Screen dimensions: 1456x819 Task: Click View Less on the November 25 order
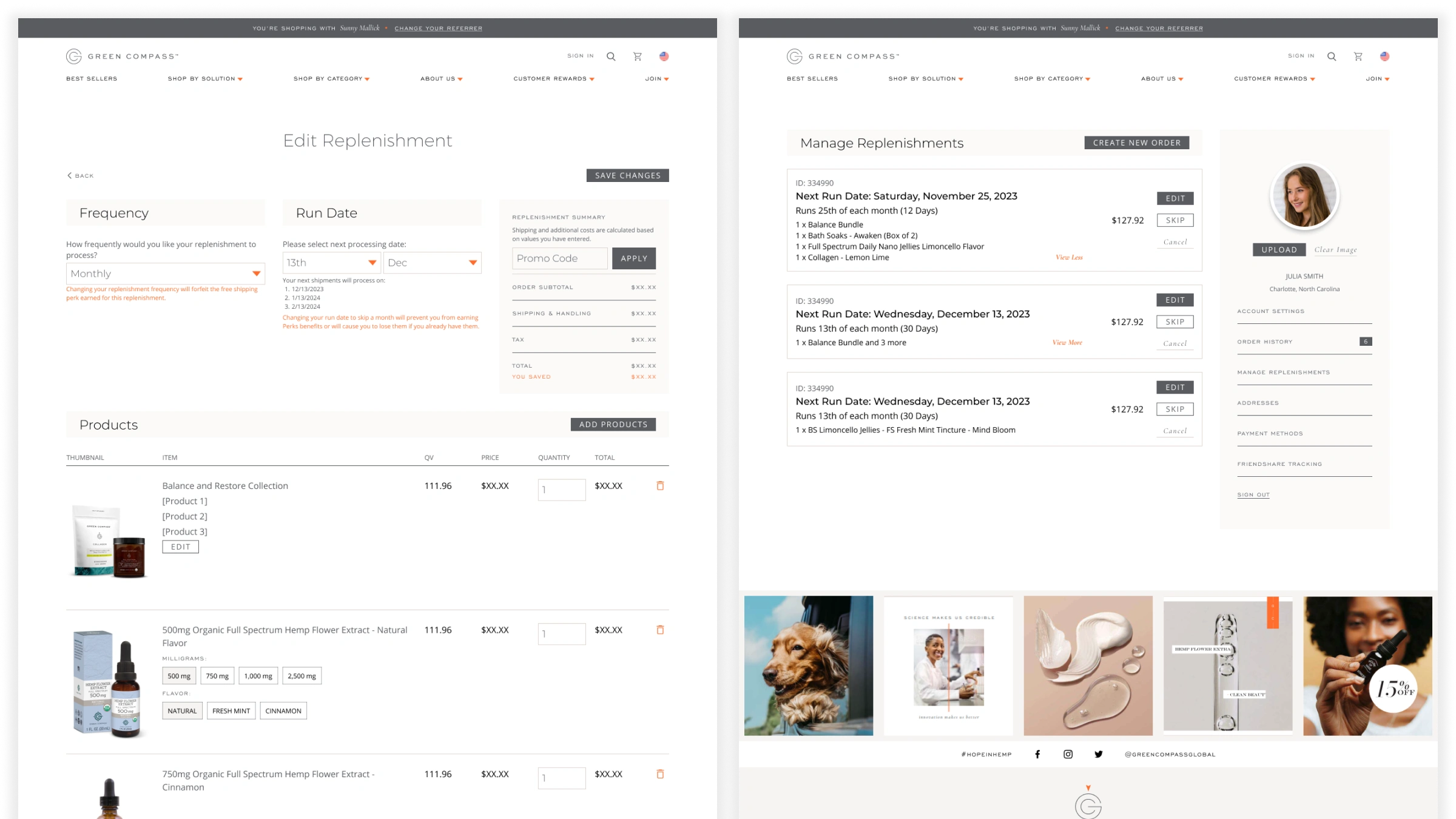[1069, 257]
